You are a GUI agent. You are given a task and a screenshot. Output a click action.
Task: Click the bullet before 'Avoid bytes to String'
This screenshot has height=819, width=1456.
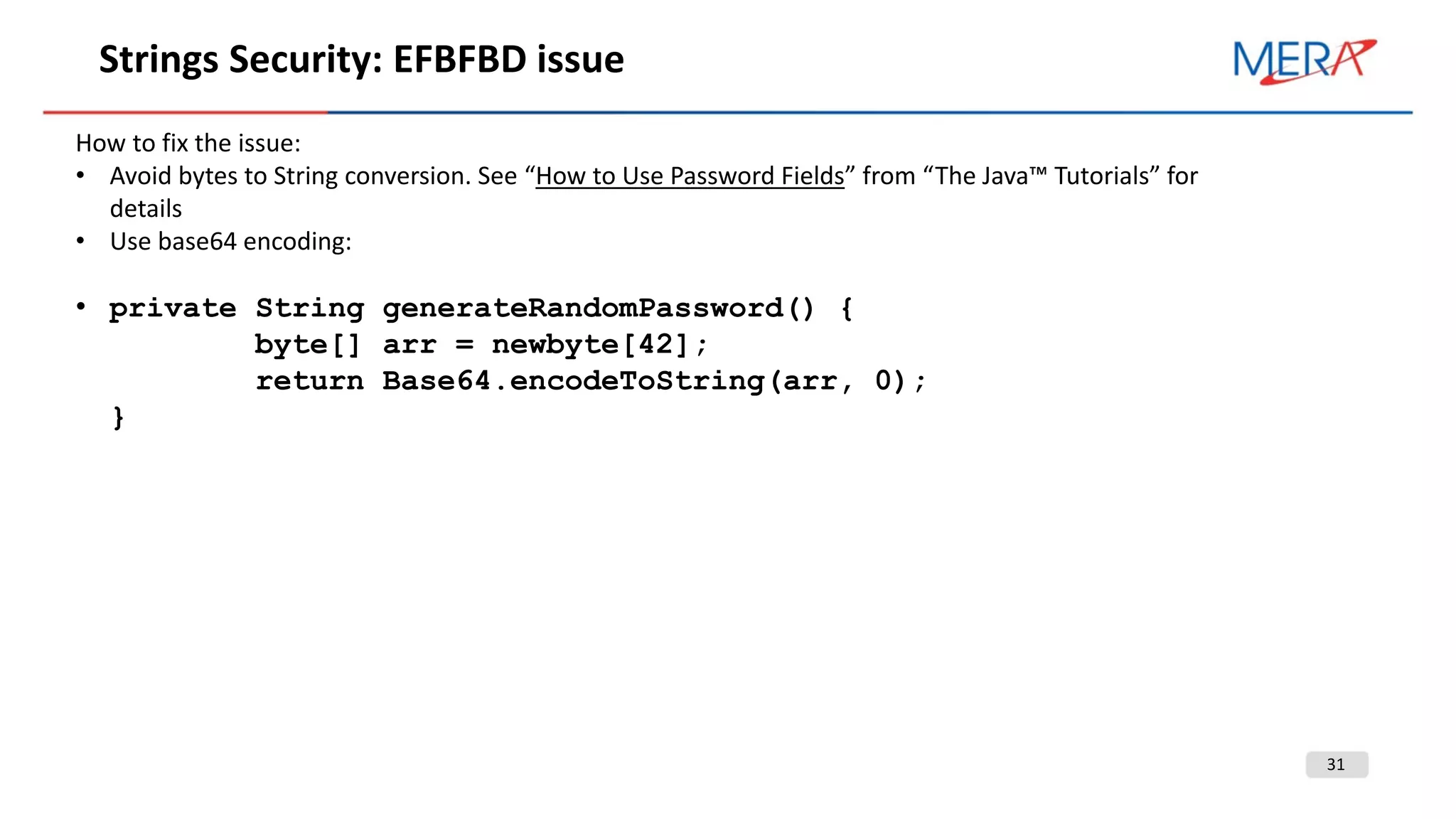80,175
